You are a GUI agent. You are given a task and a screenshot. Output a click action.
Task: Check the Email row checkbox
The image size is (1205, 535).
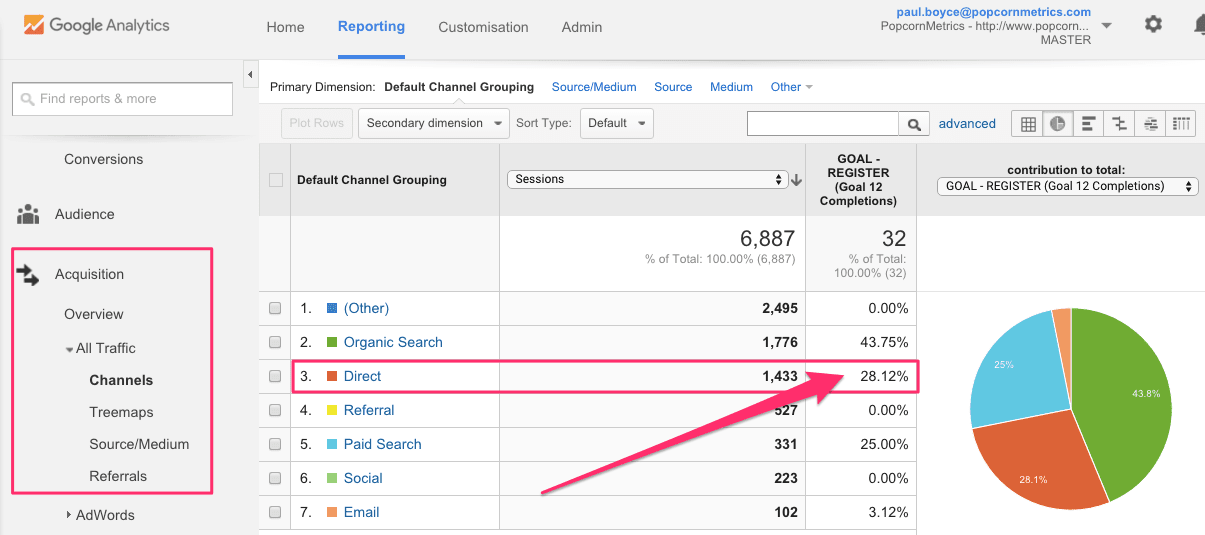point(276,512)
